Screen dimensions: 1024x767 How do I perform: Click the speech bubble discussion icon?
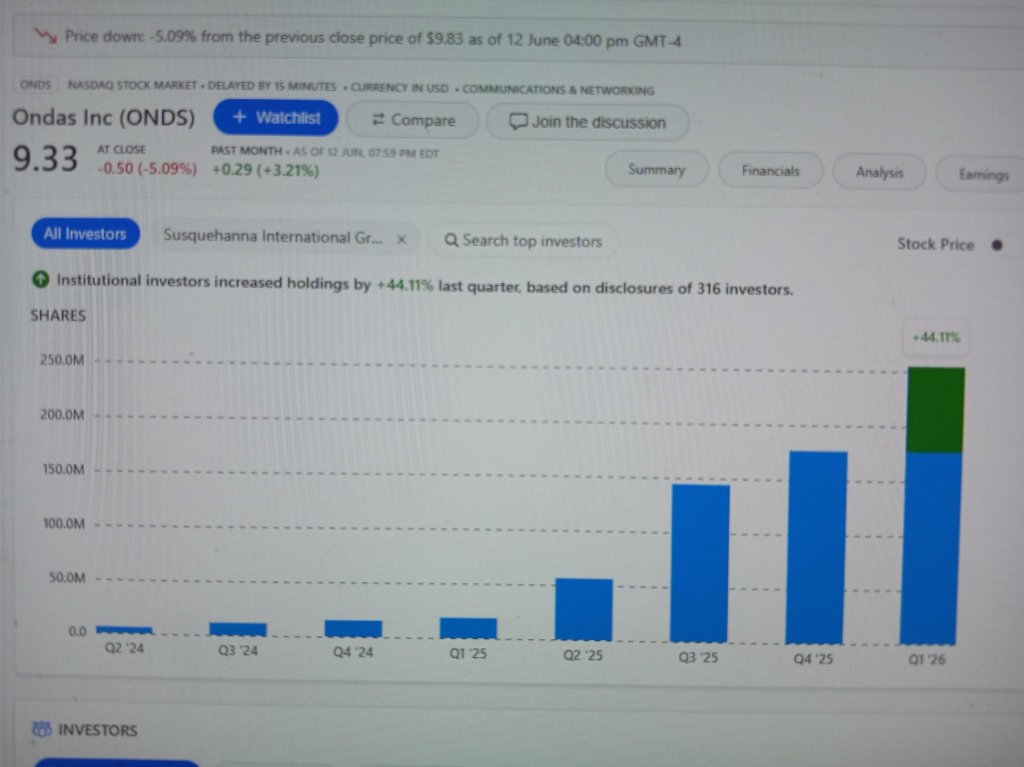[x=518, y=122]
